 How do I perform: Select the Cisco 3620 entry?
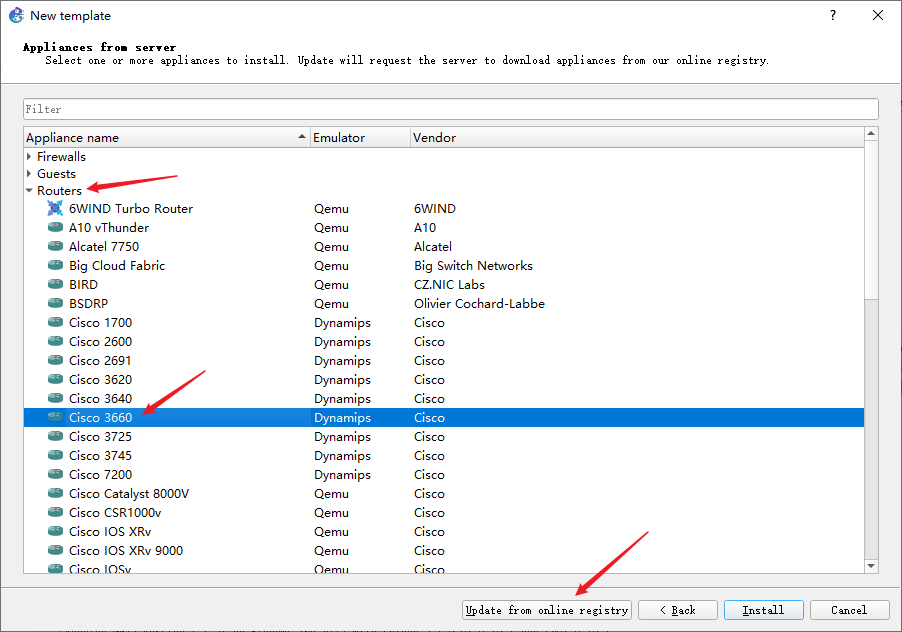[101, 379]
